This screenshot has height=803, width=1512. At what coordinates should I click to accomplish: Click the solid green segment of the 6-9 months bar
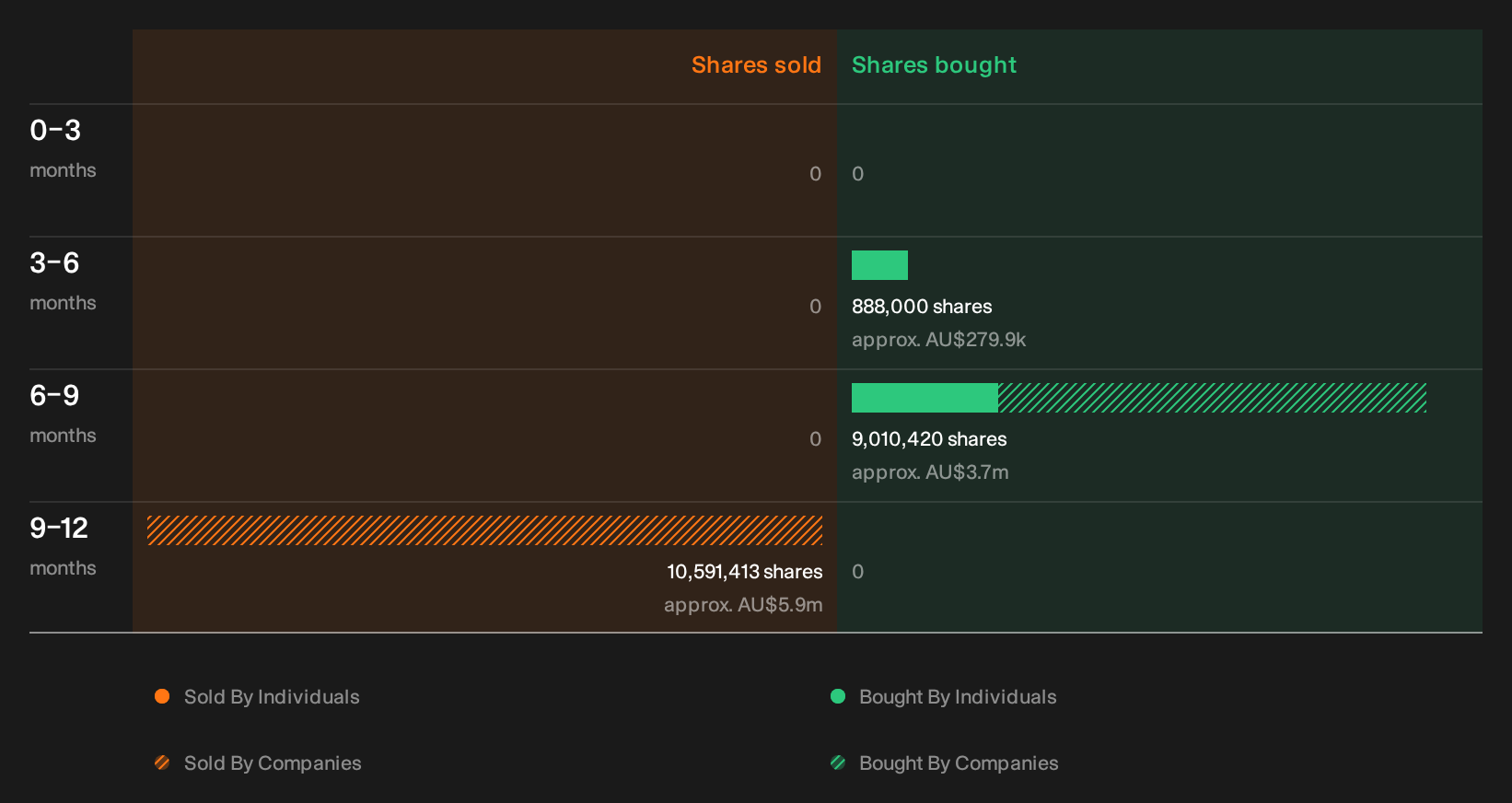925,398
